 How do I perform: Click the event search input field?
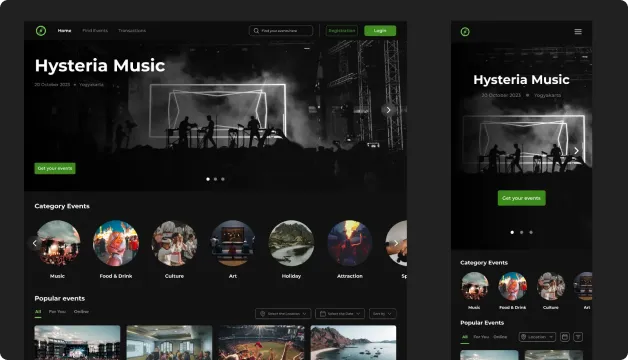[281, 31]
